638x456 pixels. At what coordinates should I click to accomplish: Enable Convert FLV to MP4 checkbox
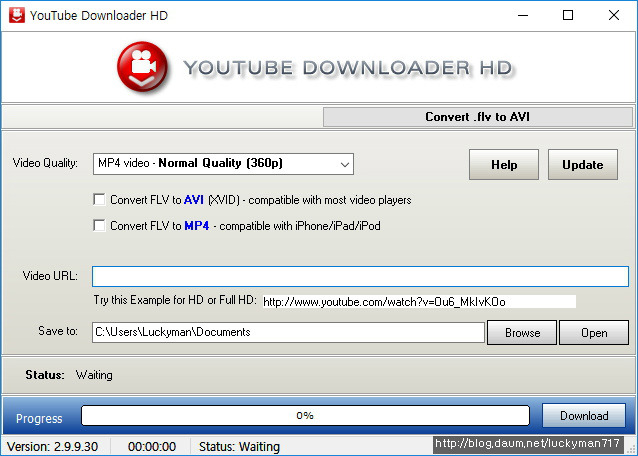pos(99,225)
